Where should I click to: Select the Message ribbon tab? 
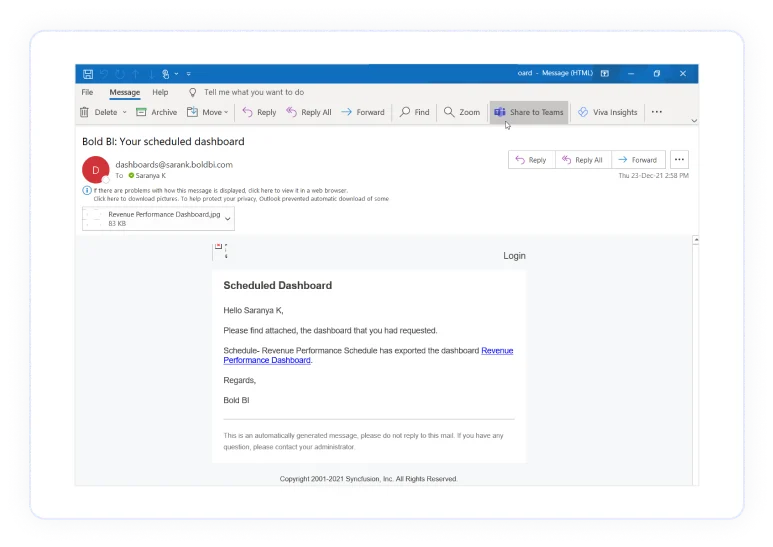click(125, 92)
